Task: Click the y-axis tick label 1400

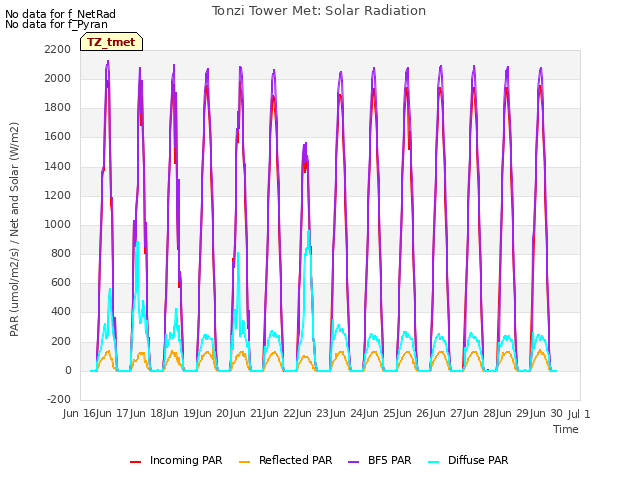Action: 58,166
